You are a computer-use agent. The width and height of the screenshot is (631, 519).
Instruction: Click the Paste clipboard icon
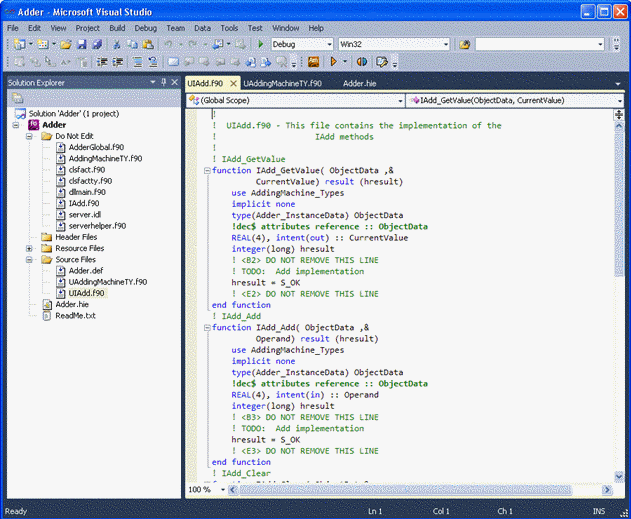point(148,44)
